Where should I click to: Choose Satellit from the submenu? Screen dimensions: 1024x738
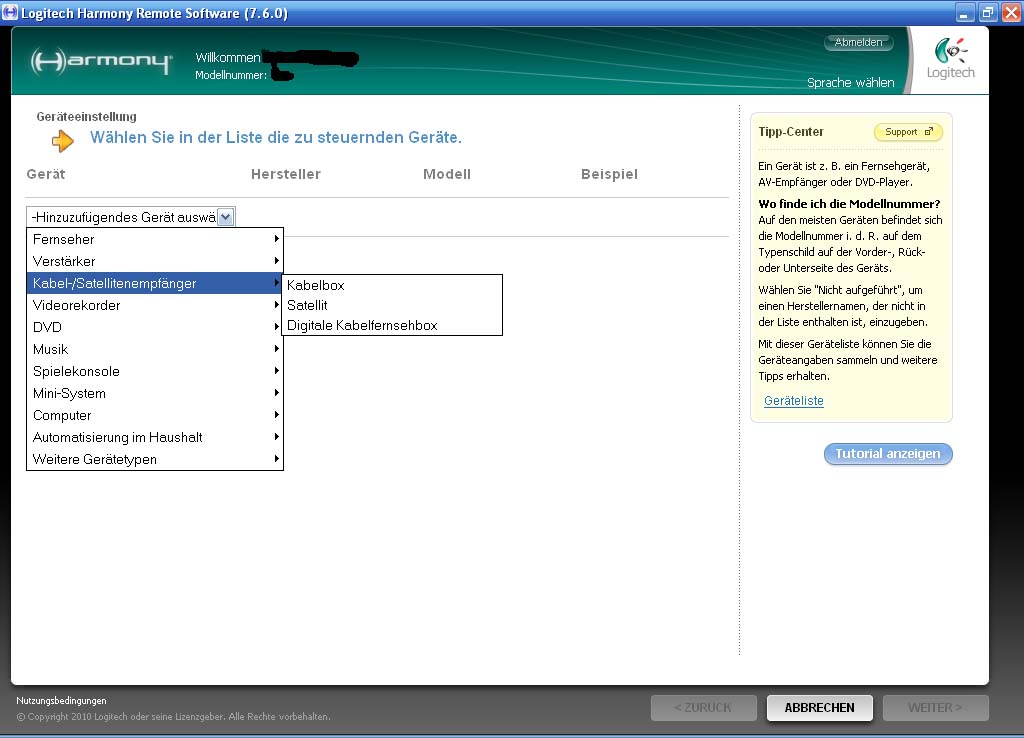392,305
